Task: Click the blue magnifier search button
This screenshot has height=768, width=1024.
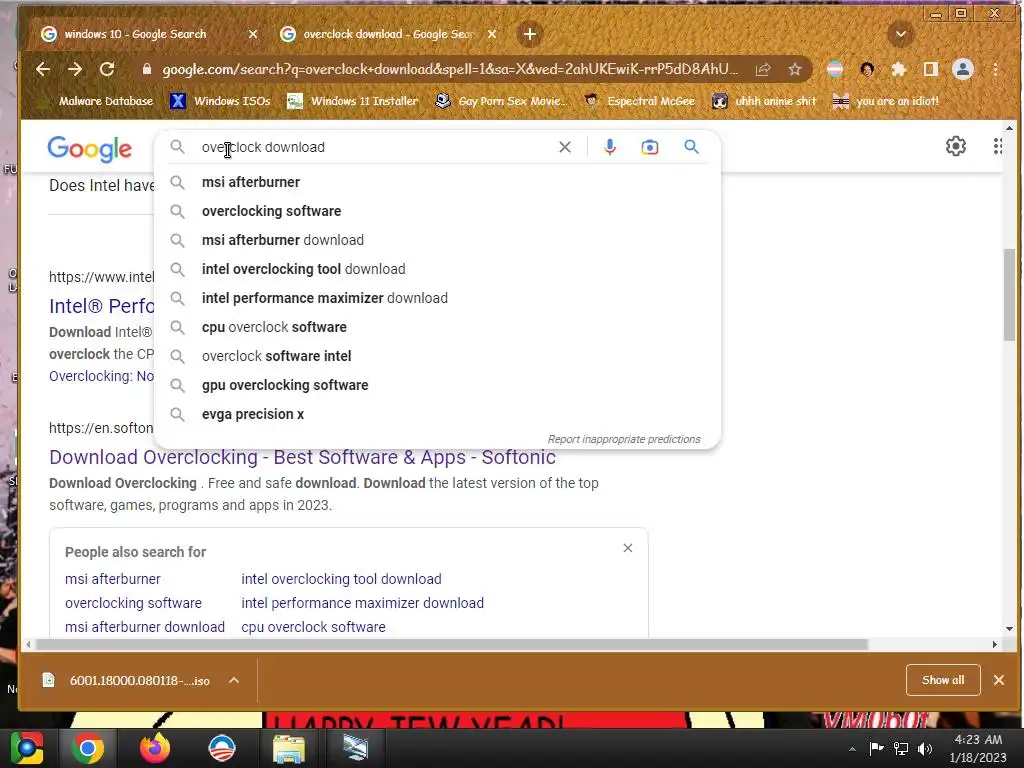Action: tap(691, 147)
